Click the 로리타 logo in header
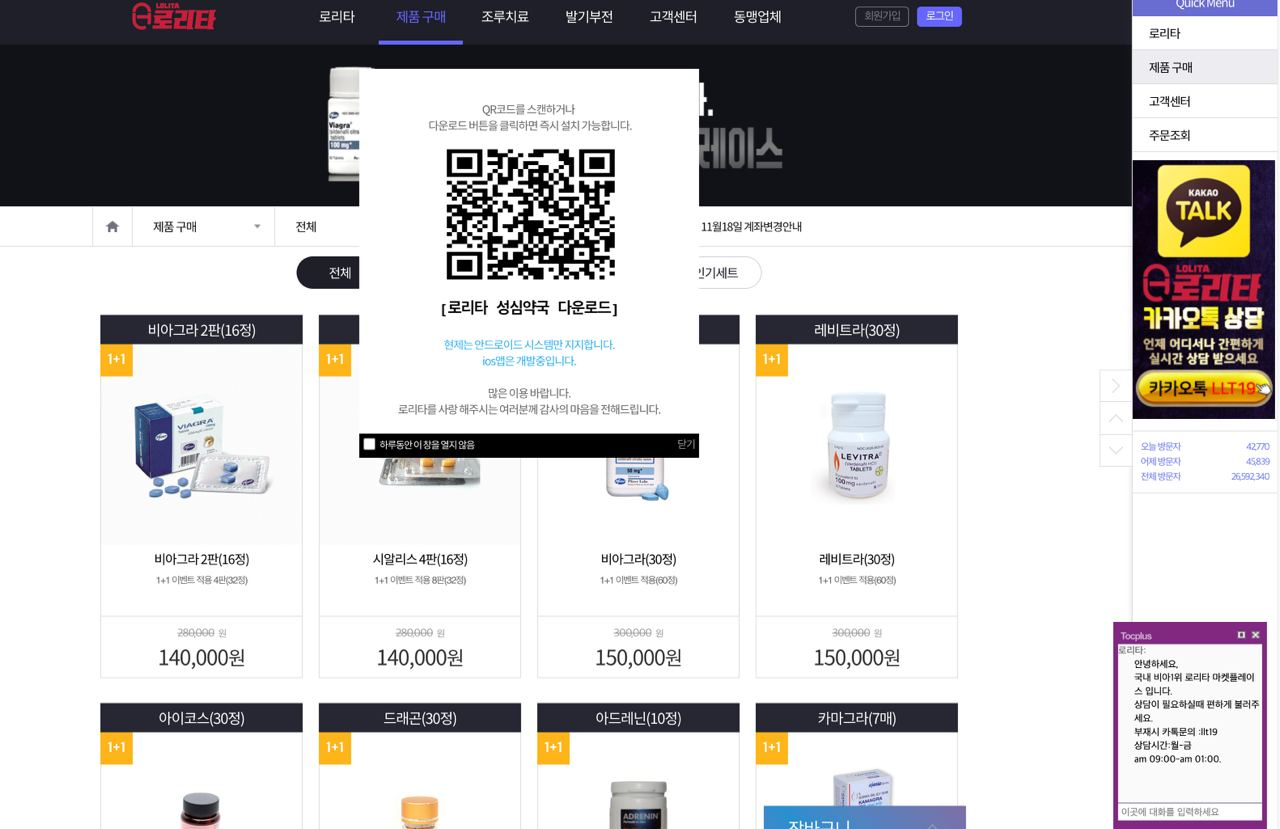Image resolution: width=1280 pixels, height=829 pixels. pos(174,16)
